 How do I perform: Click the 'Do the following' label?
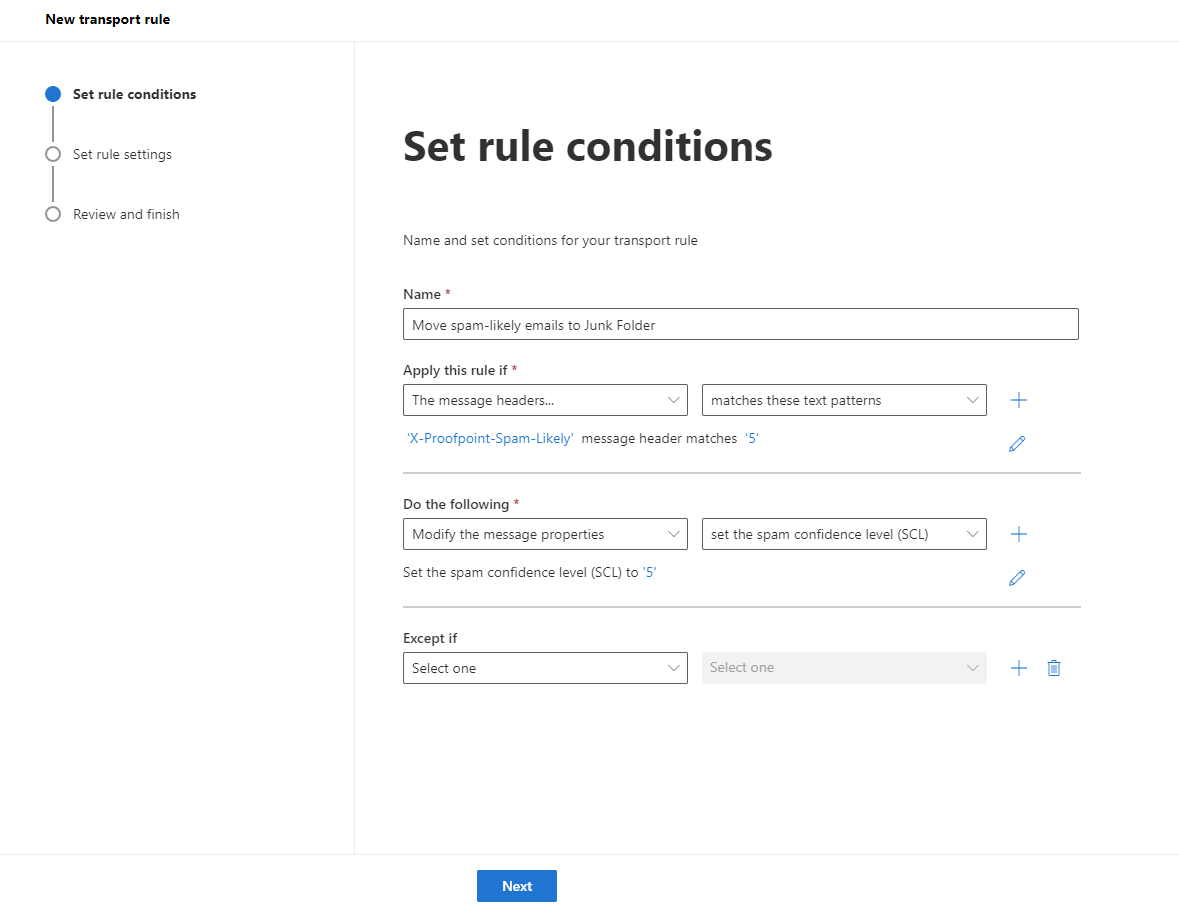coord(456,504)
